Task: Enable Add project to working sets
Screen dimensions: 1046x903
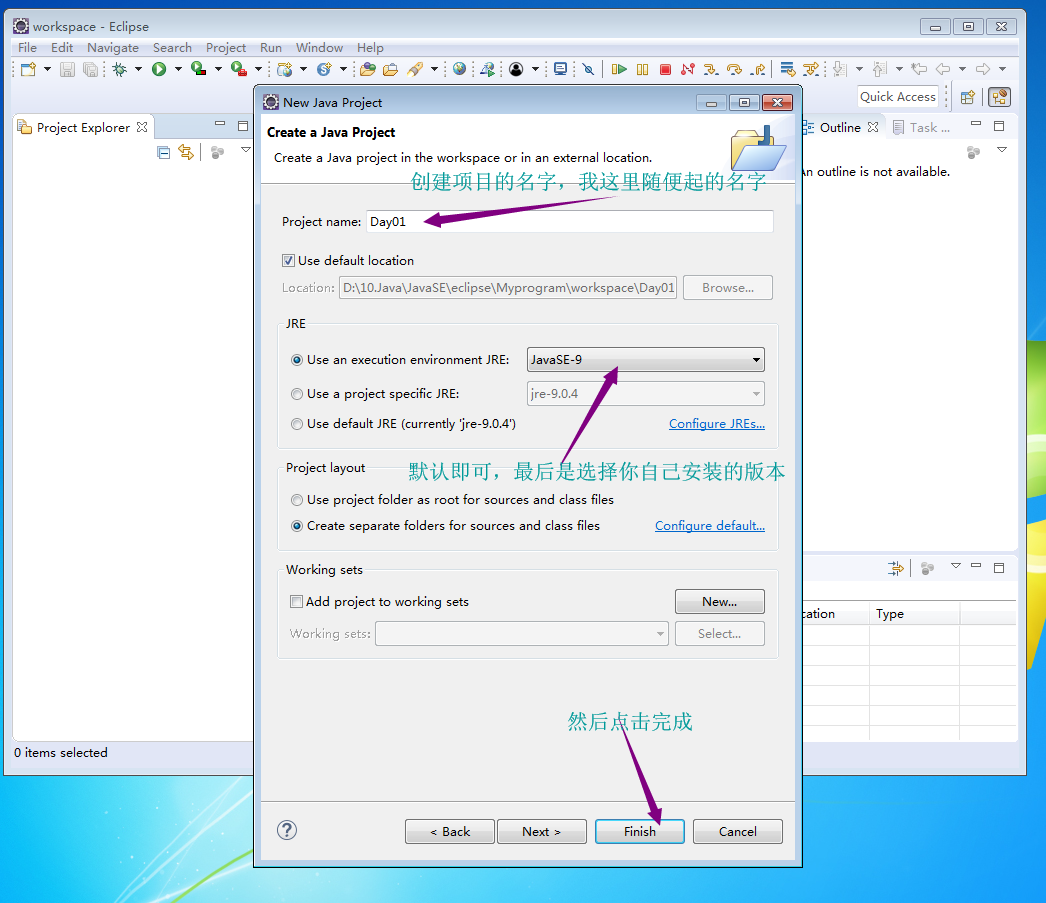Action: coord(296,602)
